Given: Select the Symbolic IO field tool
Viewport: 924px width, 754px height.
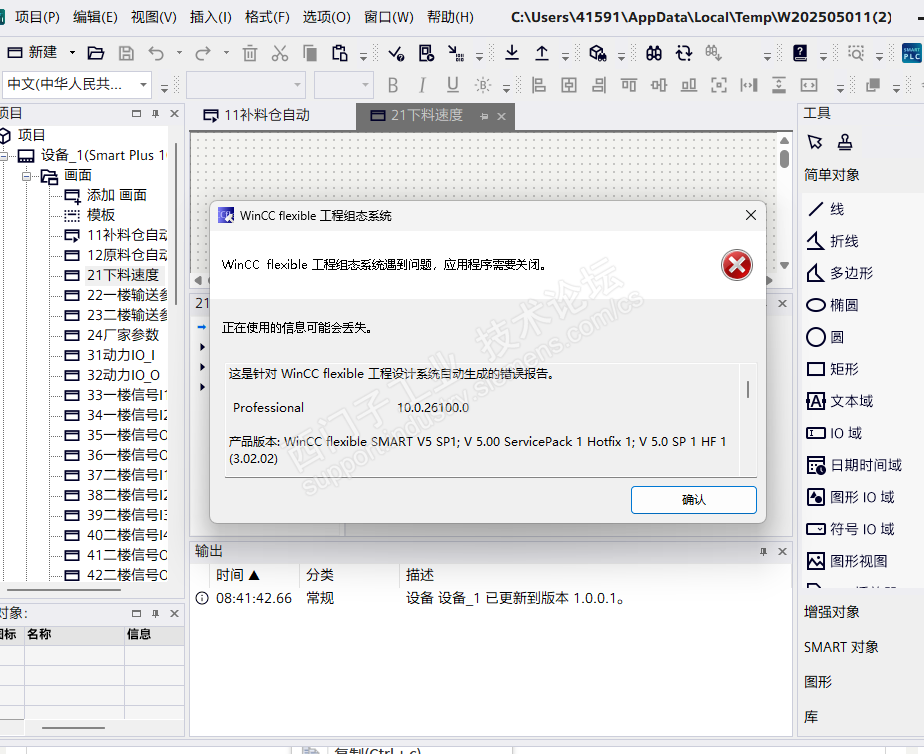Looking at the screenshot, I should click(850, 529).
